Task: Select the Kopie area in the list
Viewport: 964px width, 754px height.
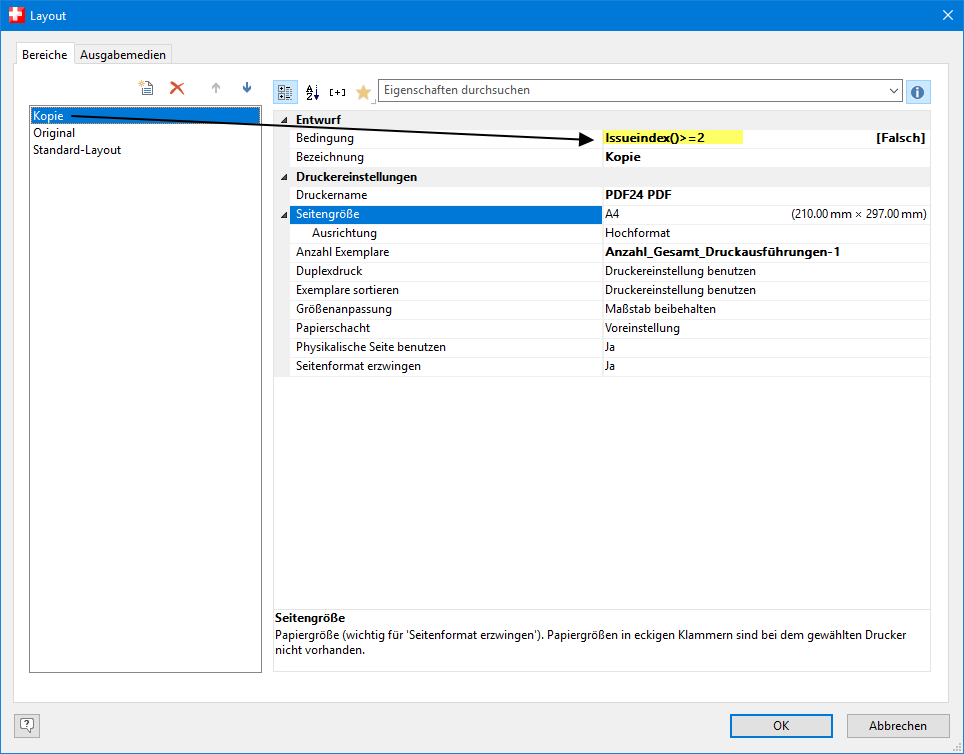Action: [146, 116]
